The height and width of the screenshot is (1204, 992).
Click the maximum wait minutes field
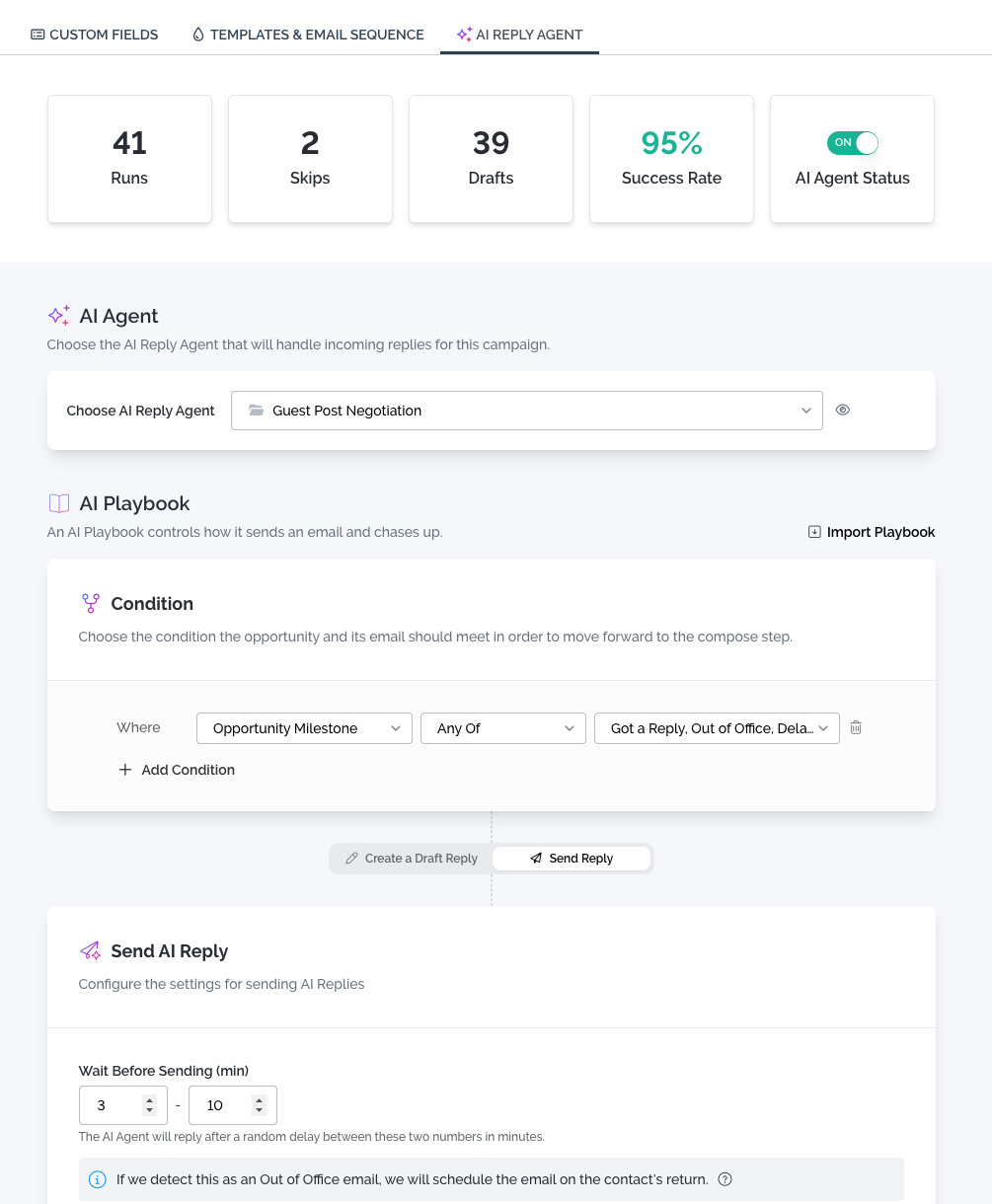pos(233,1105)
